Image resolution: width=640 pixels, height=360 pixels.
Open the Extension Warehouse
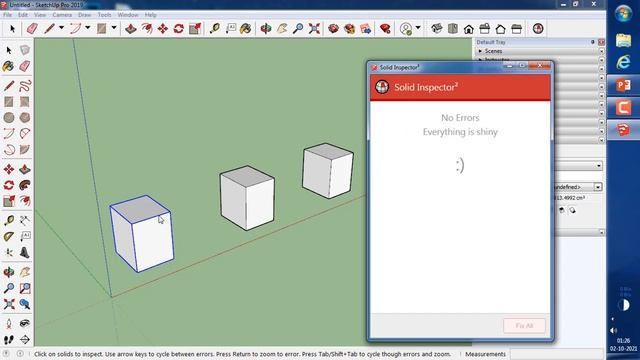click(x=349, y=29)
